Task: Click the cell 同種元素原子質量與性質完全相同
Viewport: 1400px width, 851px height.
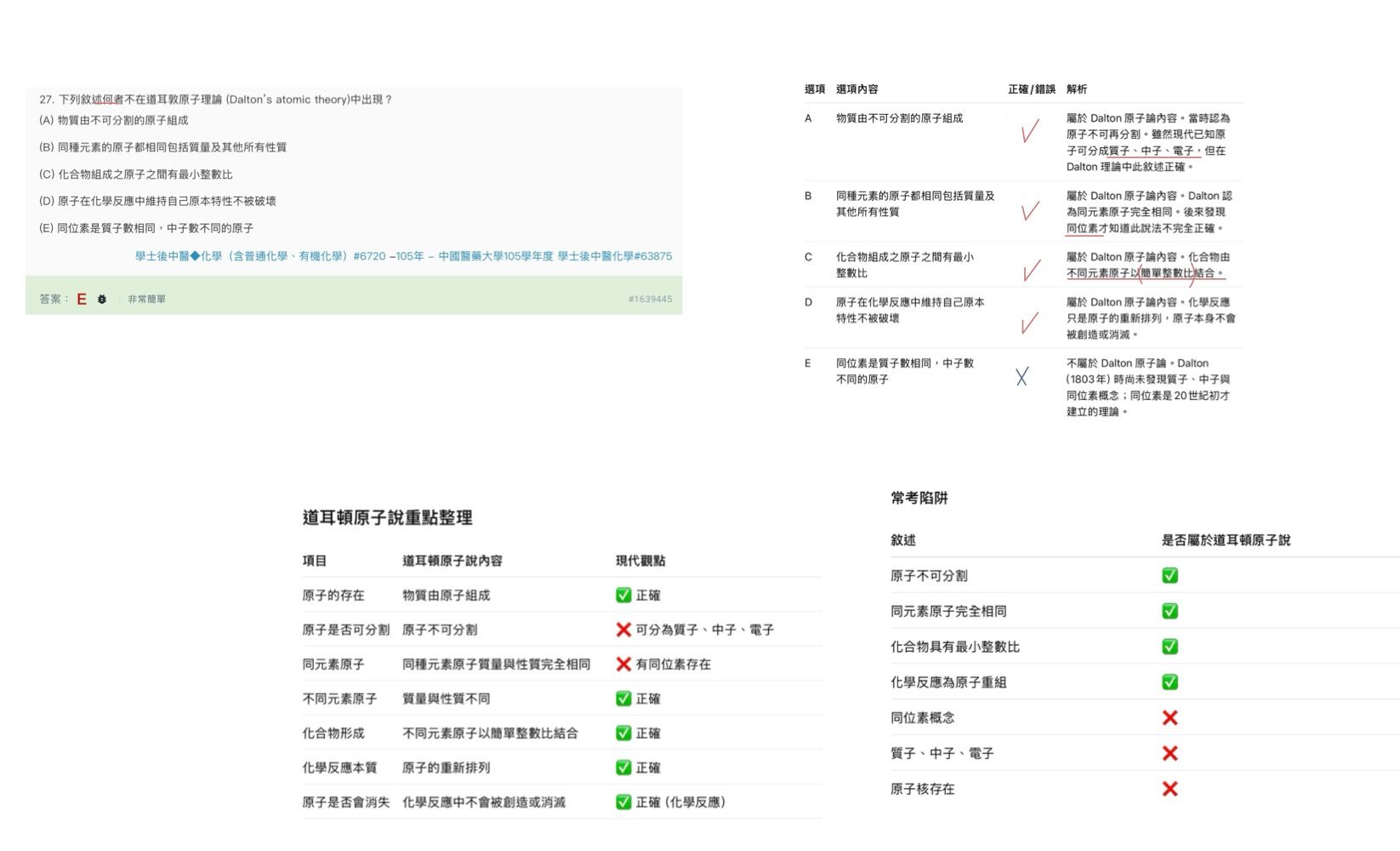Action: point(496,665)
